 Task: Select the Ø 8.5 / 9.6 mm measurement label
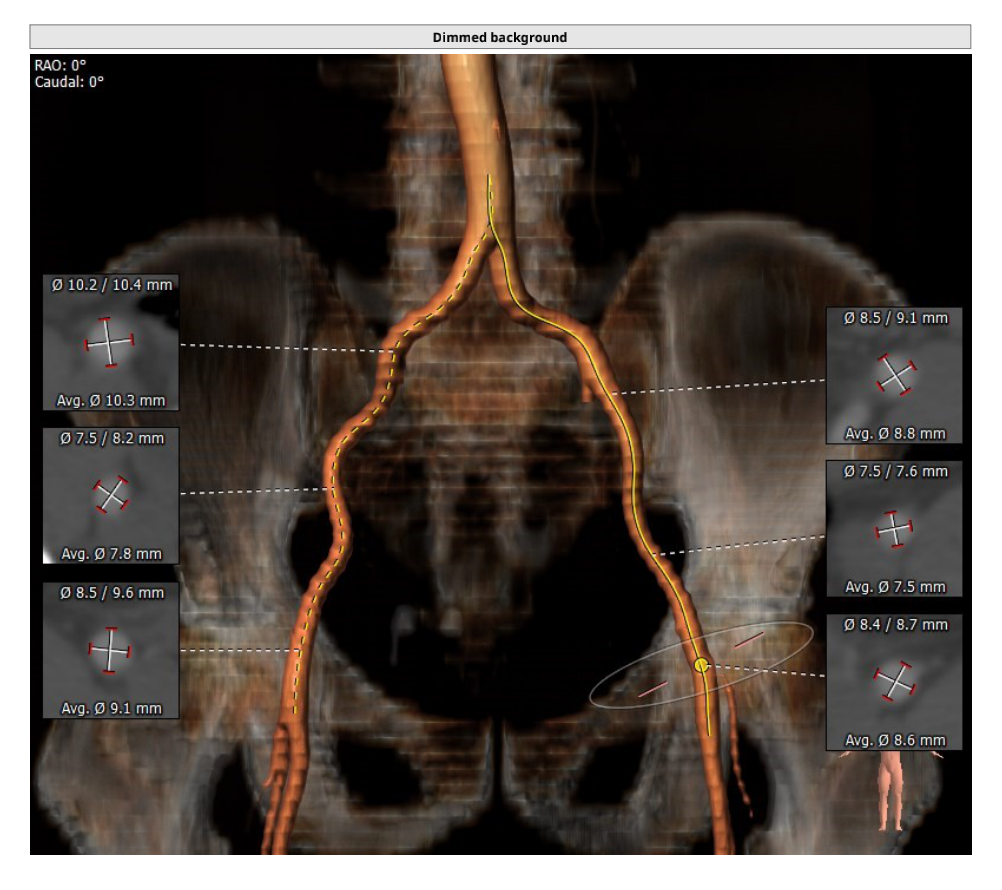point(111,592)
